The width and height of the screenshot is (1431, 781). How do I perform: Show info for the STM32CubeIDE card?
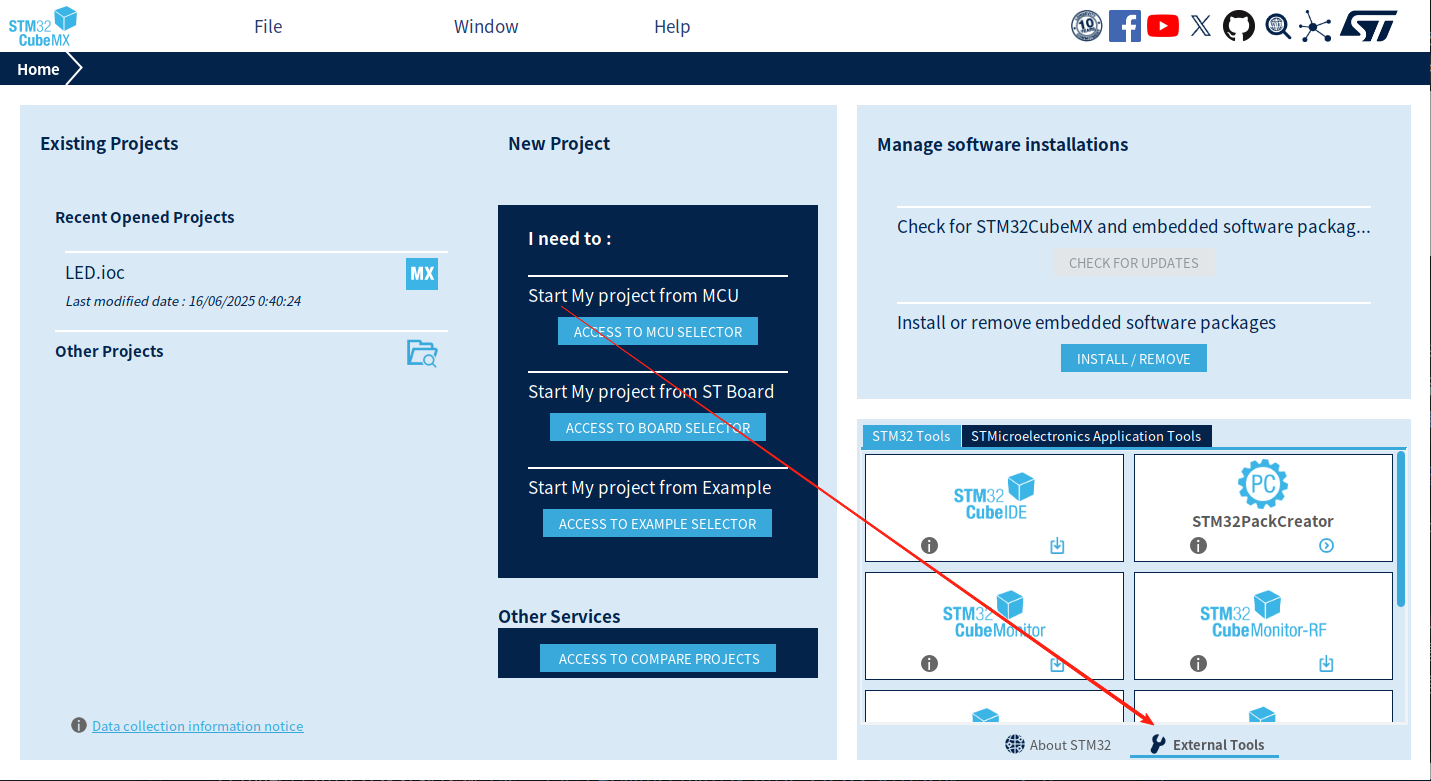pyautogui.click(x=929, y=546)
